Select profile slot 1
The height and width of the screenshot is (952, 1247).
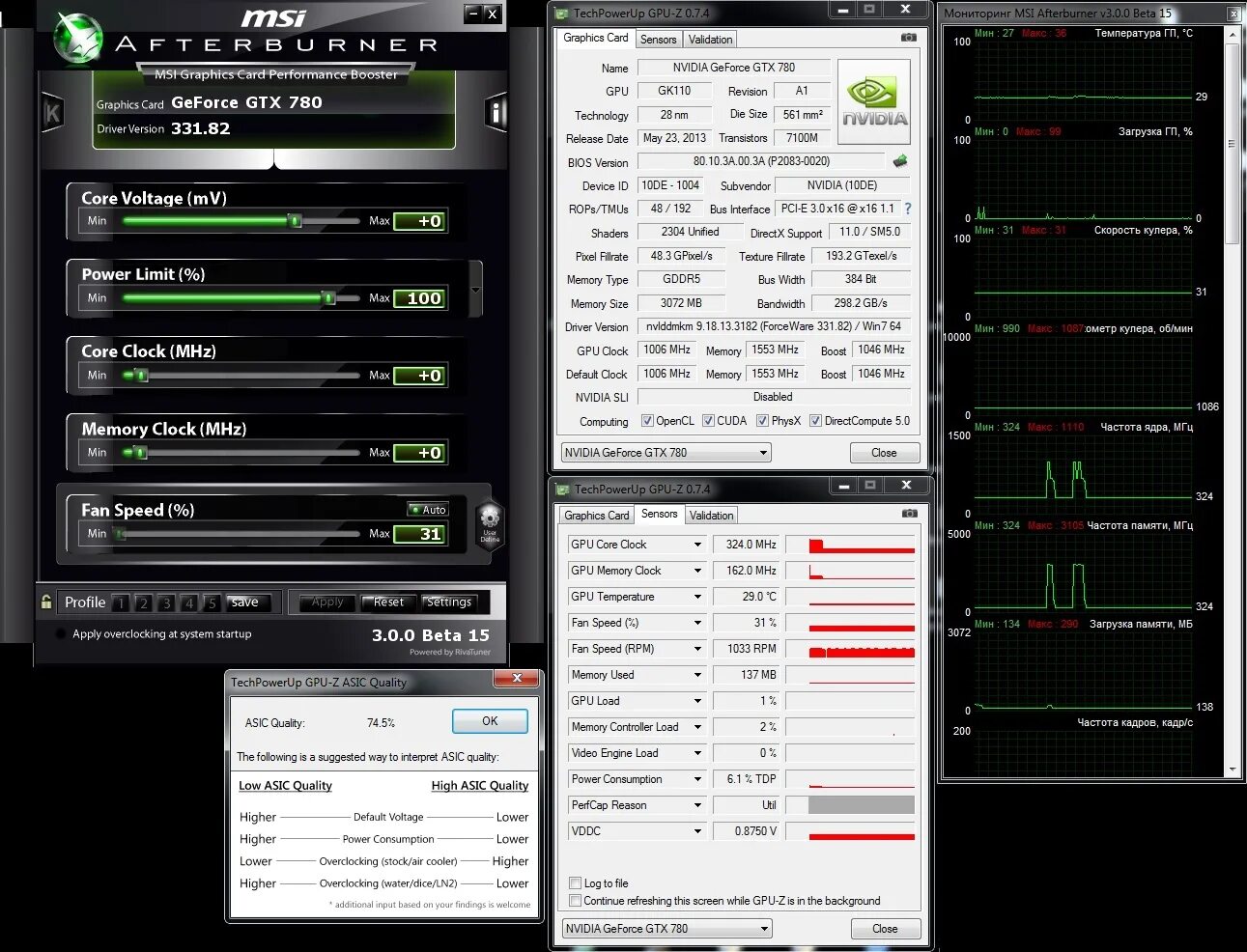(x=121, y=603)
